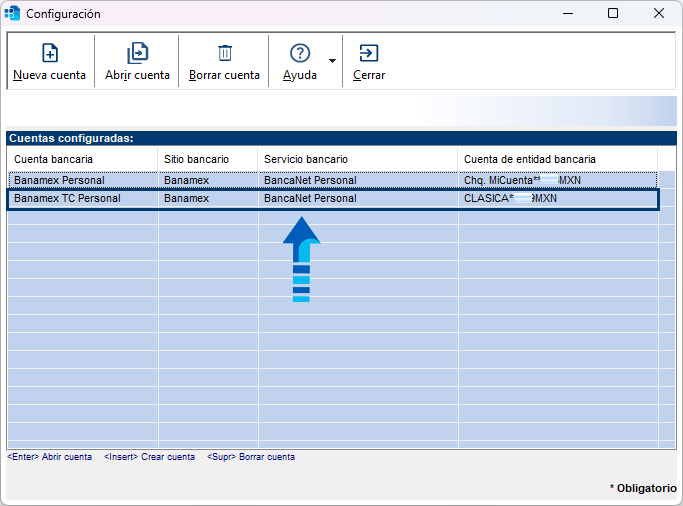
Task: Click the Borrar cuenta trash icon
Action: (224, 54)
